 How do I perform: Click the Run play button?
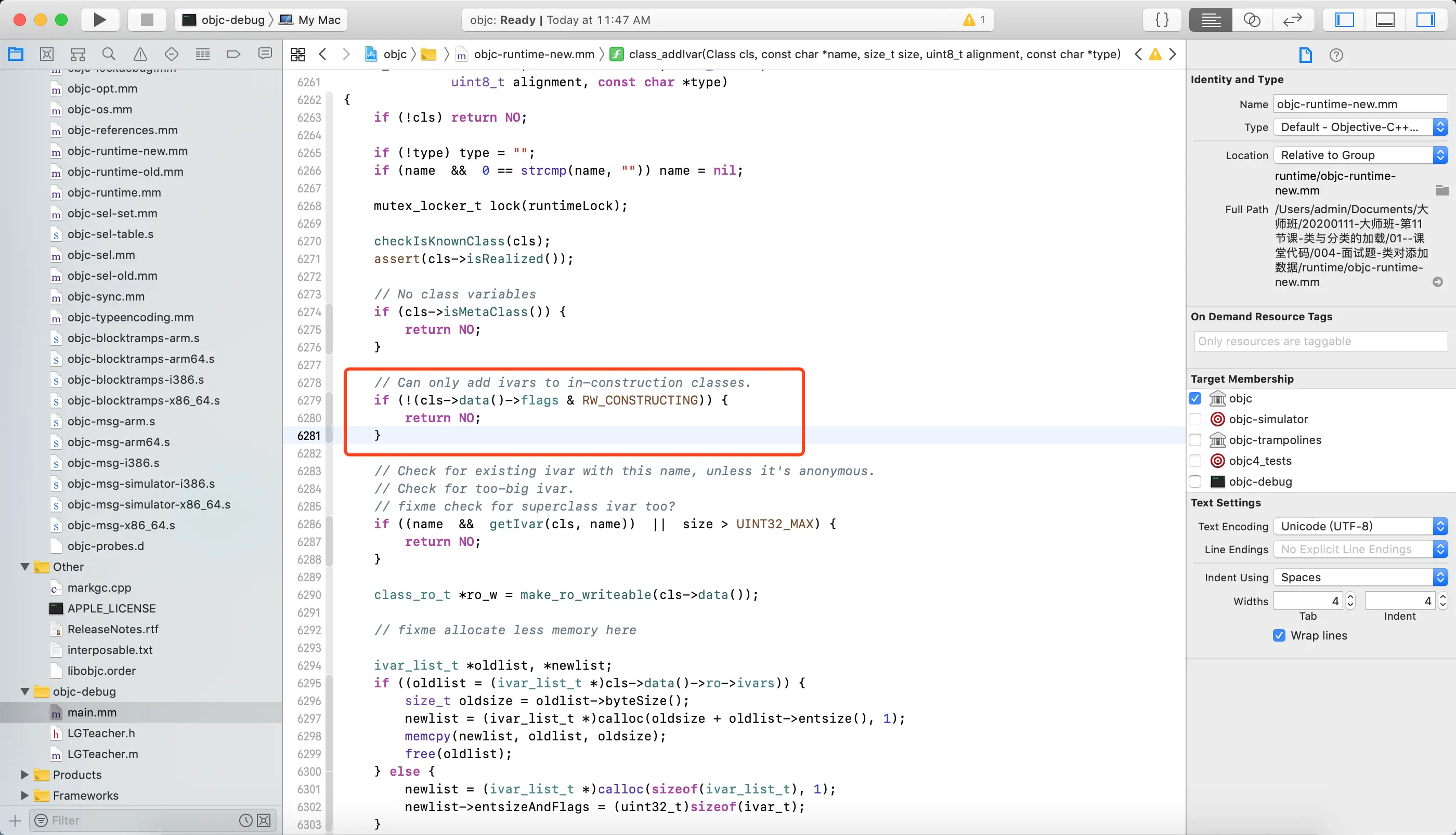(x=100, y=20)
